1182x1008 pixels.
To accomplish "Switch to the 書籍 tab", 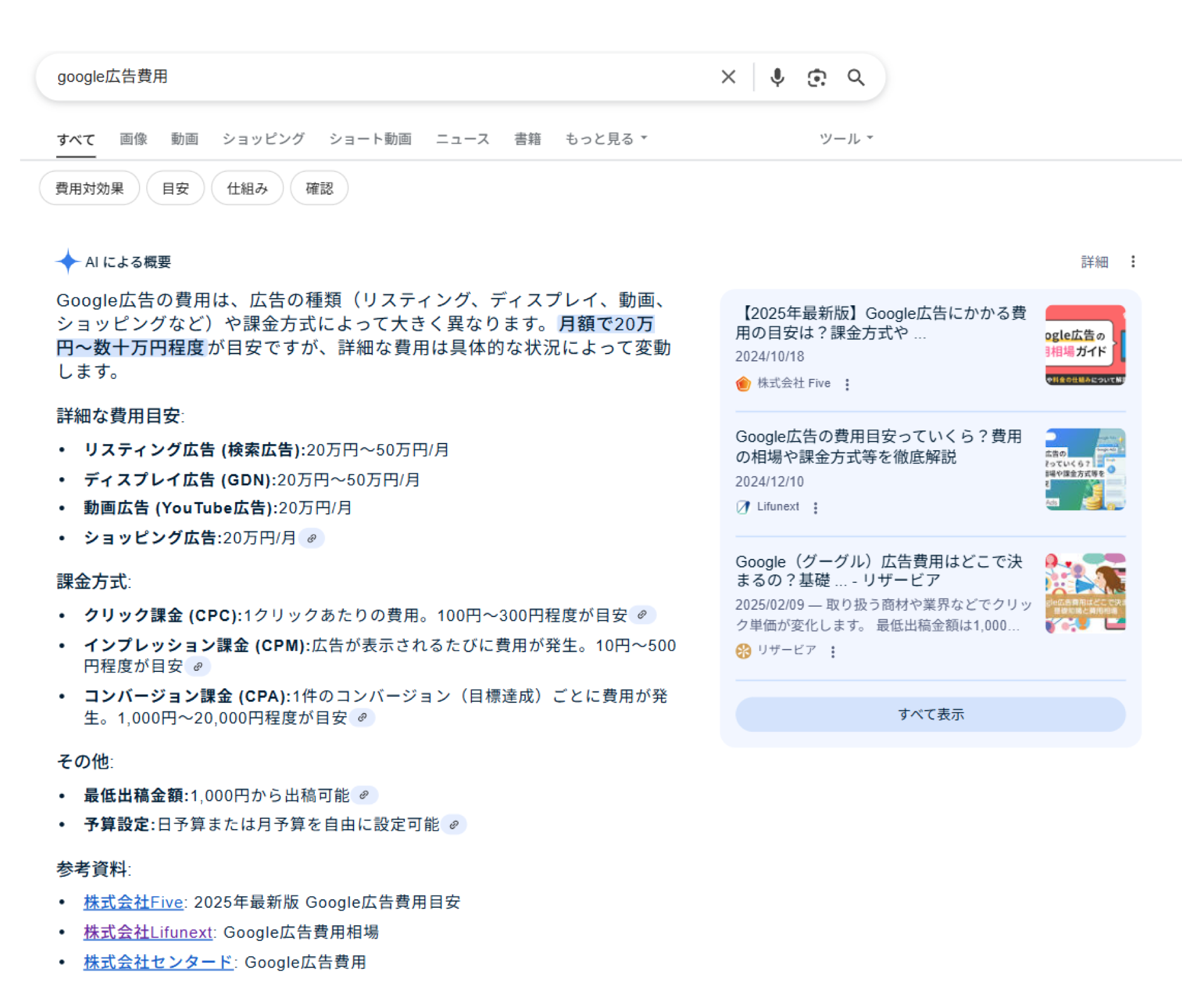I will coord(528,138).
